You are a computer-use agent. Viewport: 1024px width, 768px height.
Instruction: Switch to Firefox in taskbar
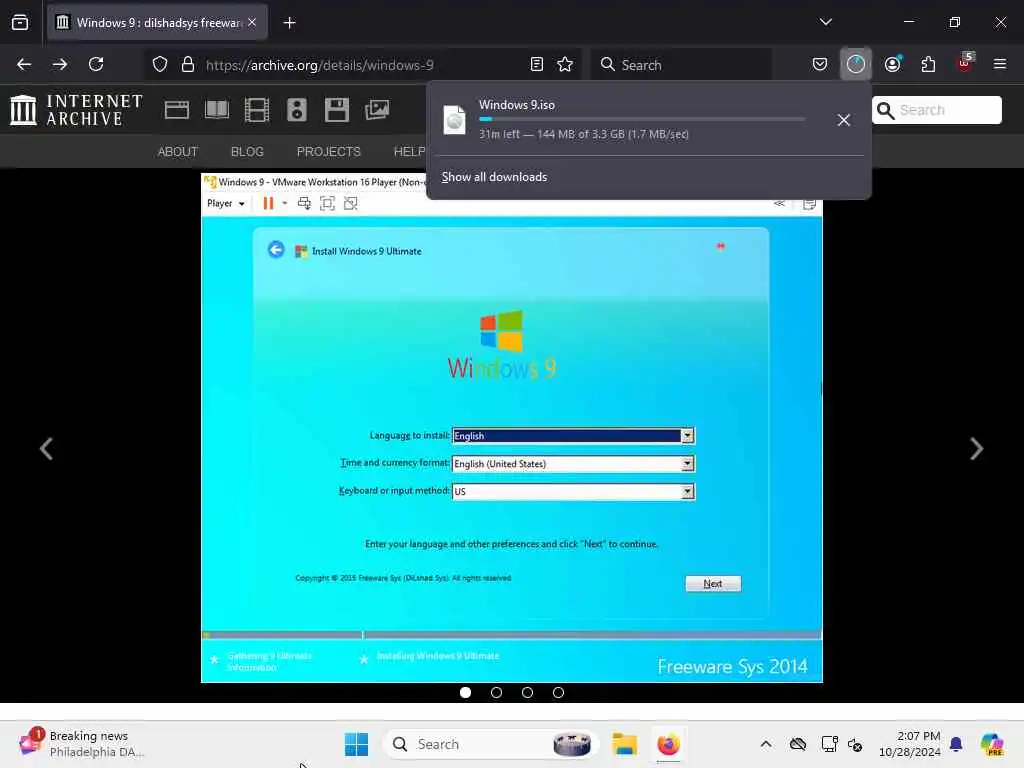tap(669, 744)
